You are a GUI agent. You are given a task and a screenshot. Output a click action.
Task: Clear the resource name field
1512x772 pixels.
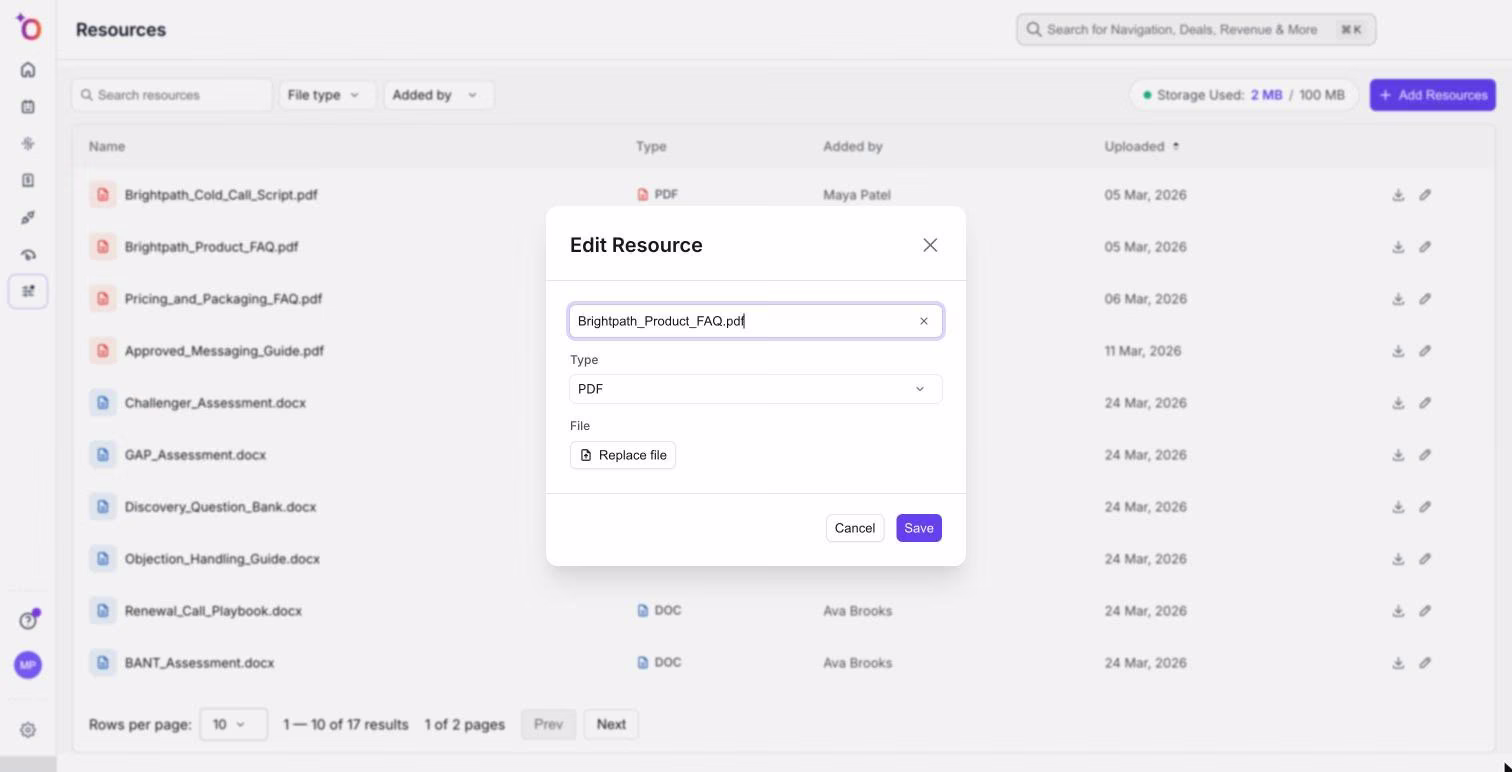click(924, 321)
